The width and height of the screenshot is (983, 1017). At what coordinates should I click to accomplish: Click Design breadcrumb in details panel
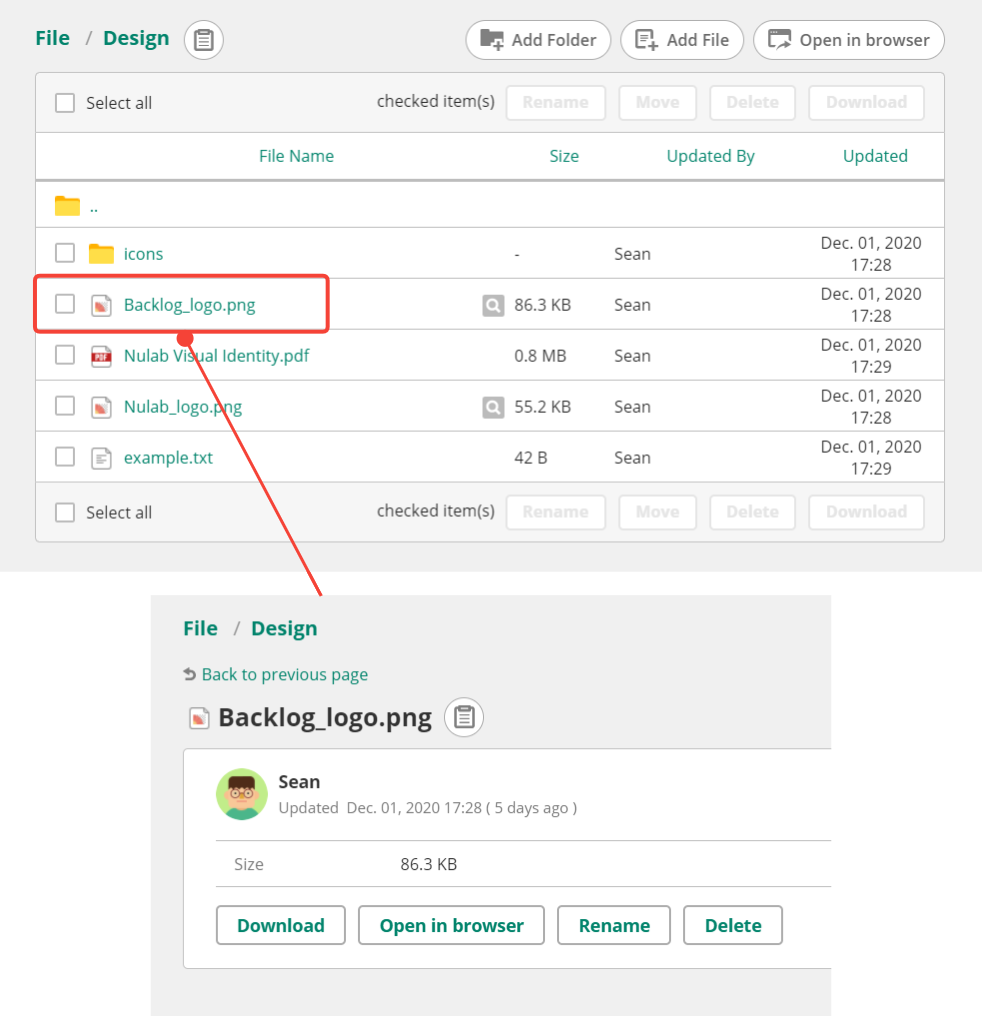[284, 628]
